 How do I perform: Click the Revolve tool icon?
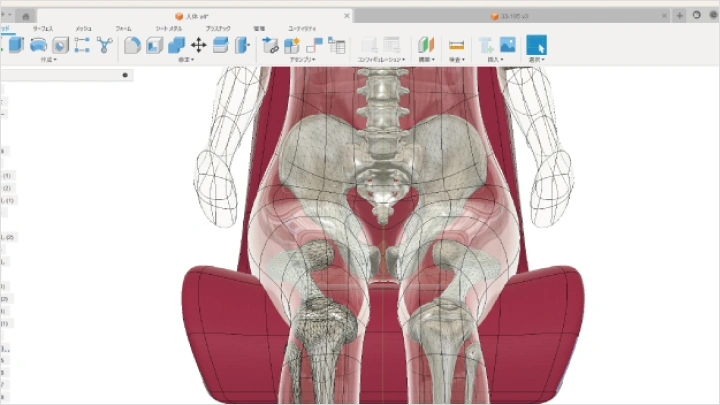pyautogui.click(x=38, y=45)
